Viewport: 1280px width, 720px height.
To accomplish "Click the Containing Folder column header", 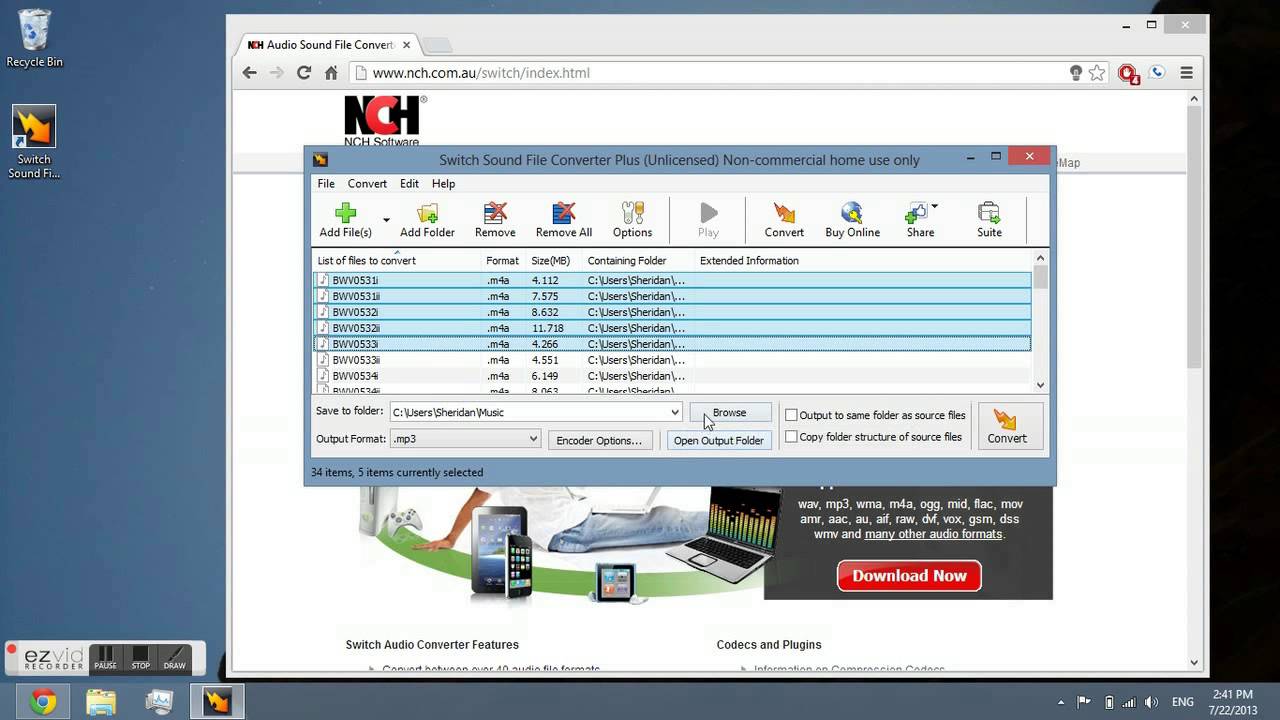I will (639, 260).
